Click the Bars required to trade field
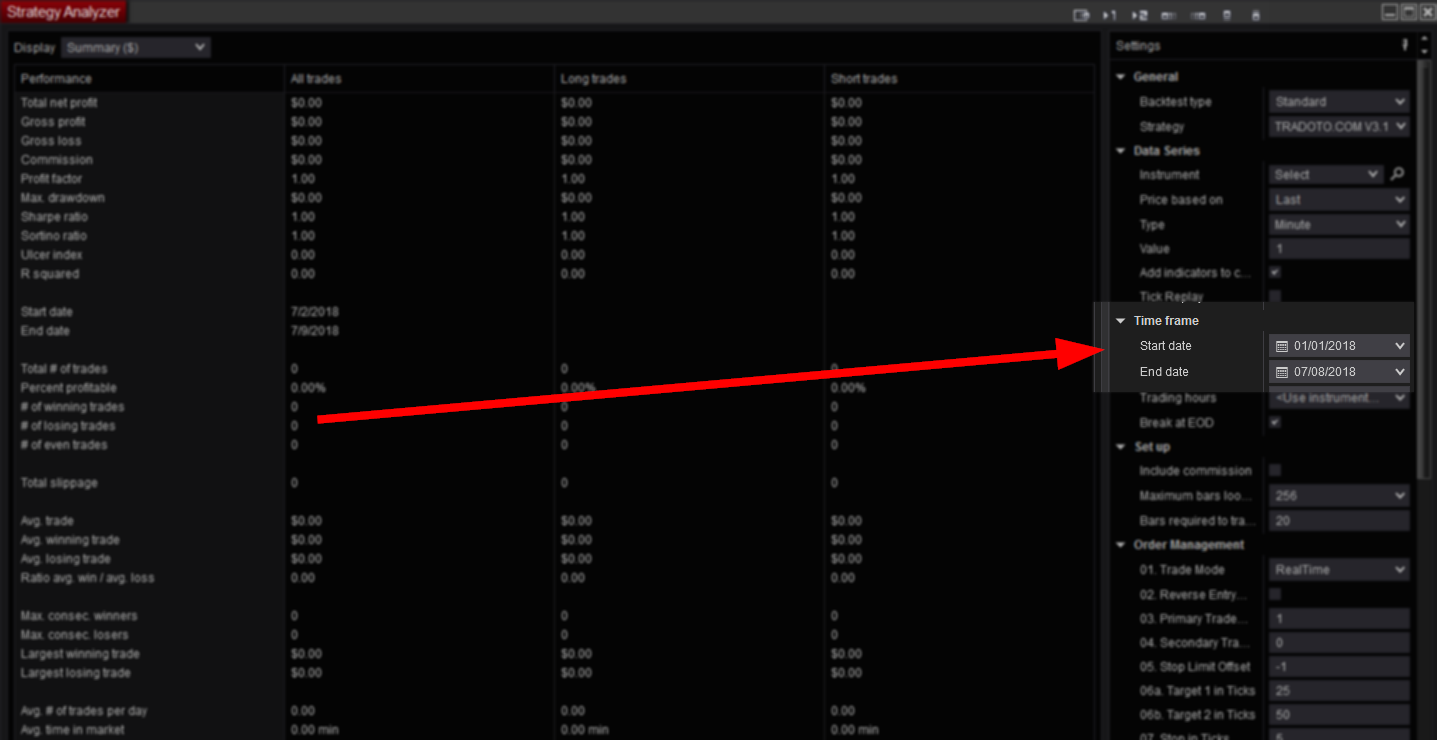This screenshot has height=740, width=1437. pyautogui.click(x=1339, y=521)
